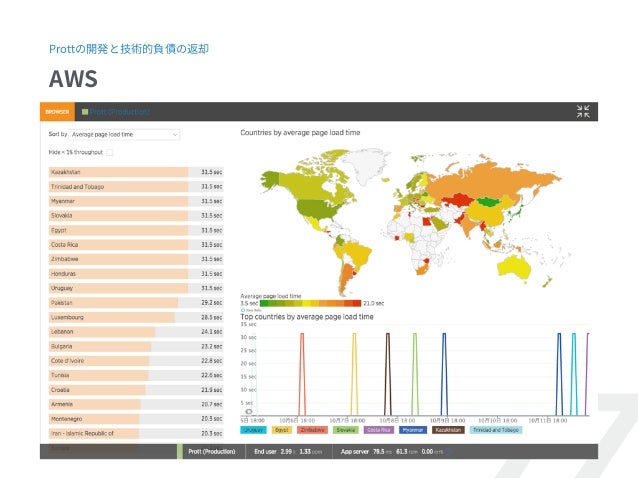Toggle Egypt legend swatch under chart
638x479 pixels.
tap(282, 430)
